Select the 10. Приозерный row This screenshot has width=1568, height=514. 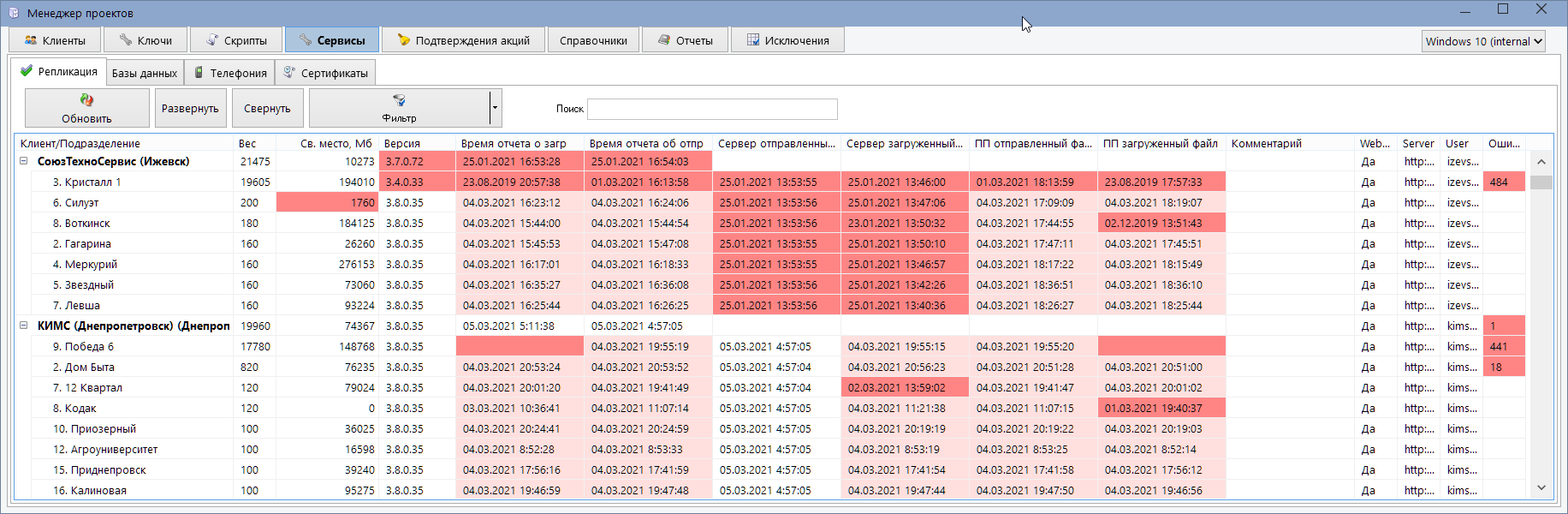click(x=770, y=428)
